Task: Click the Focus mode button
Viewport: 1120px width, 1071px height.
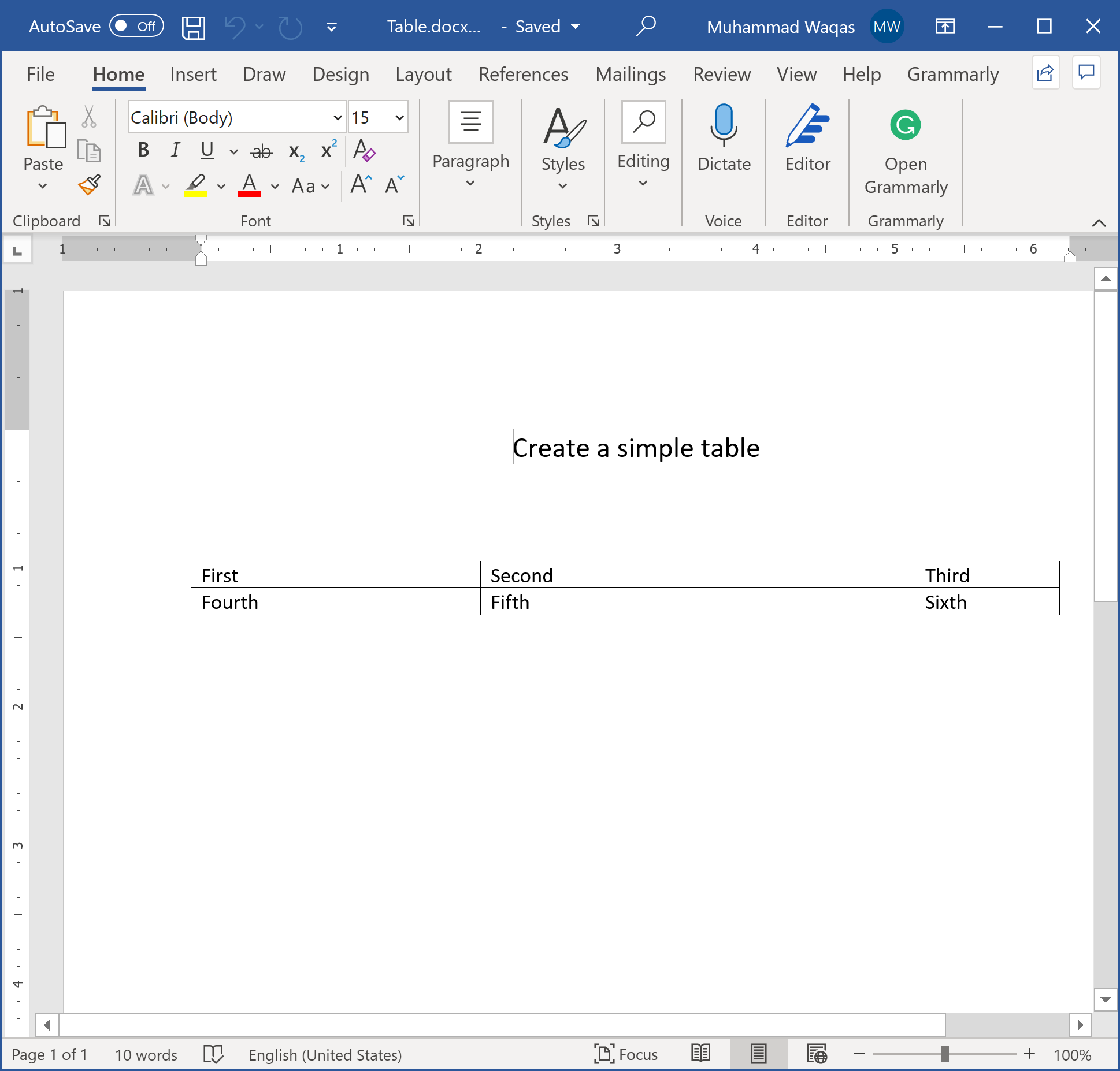Action: pos(625,1054)
